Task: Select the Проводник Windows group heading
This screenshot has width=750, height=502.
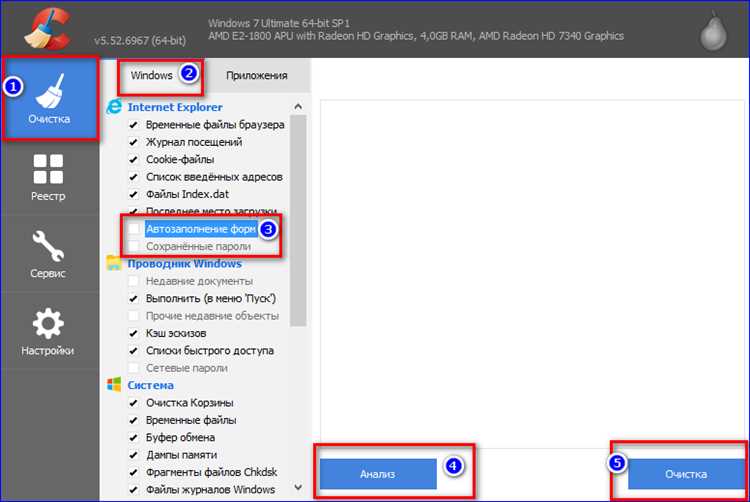Action: click(x=184, y=263)
